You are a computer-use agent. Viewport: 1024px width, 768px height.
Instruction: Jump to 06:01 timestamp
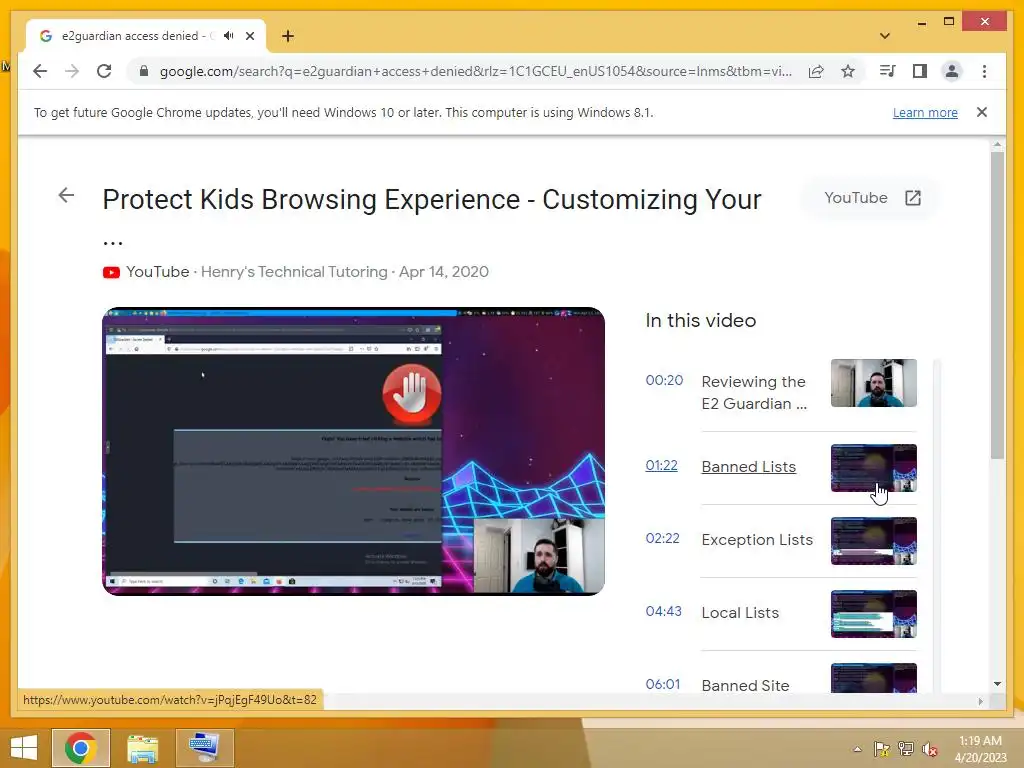click(663, 684)
